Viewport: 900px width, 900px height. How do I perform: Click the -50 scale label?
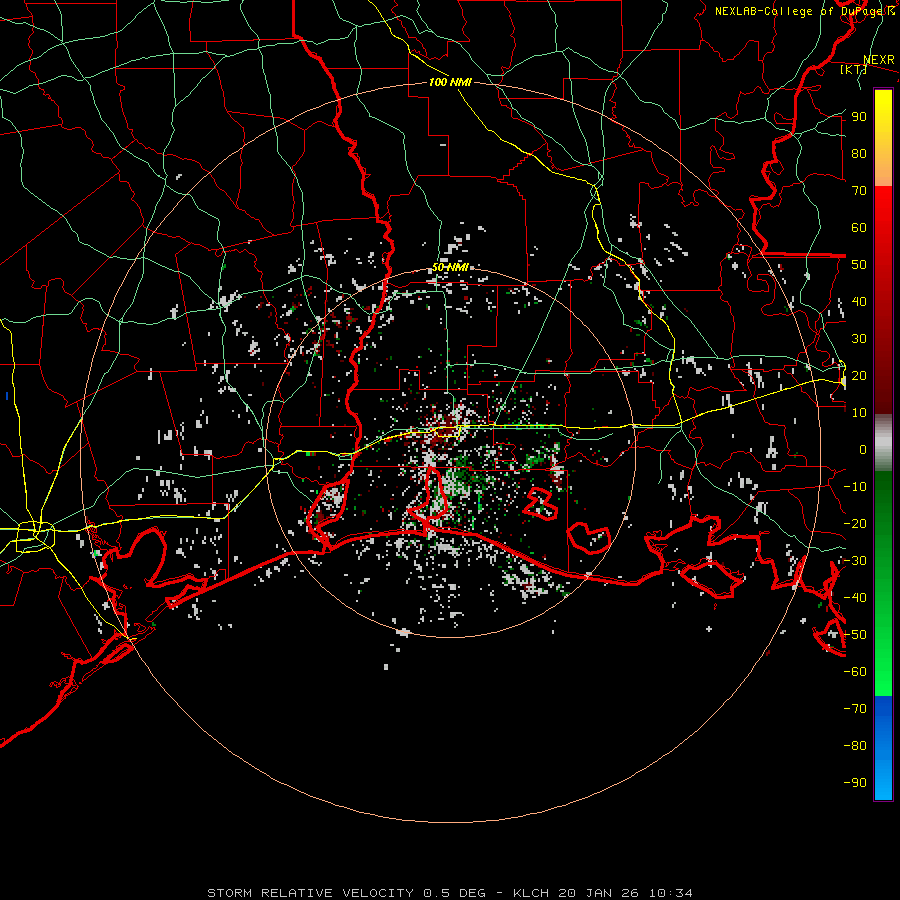coord(855,635)
